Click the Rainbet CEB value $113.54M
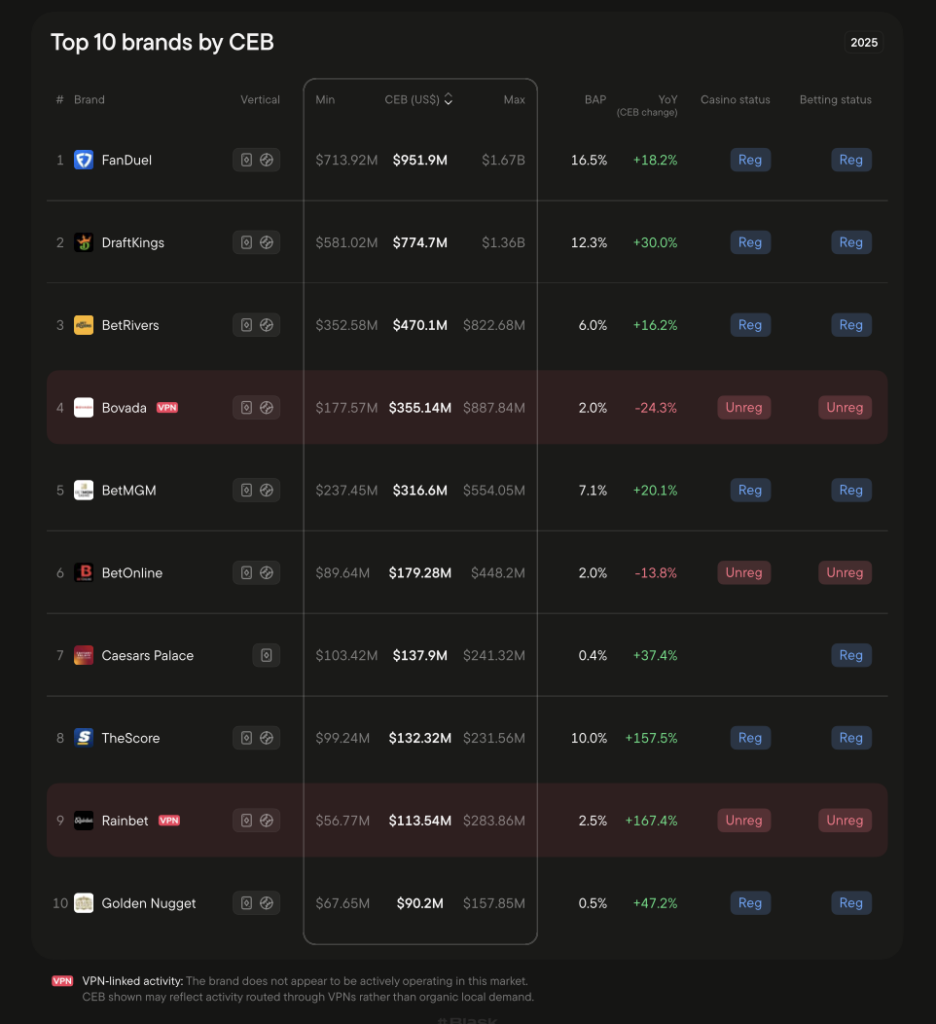 click(420, 821)
